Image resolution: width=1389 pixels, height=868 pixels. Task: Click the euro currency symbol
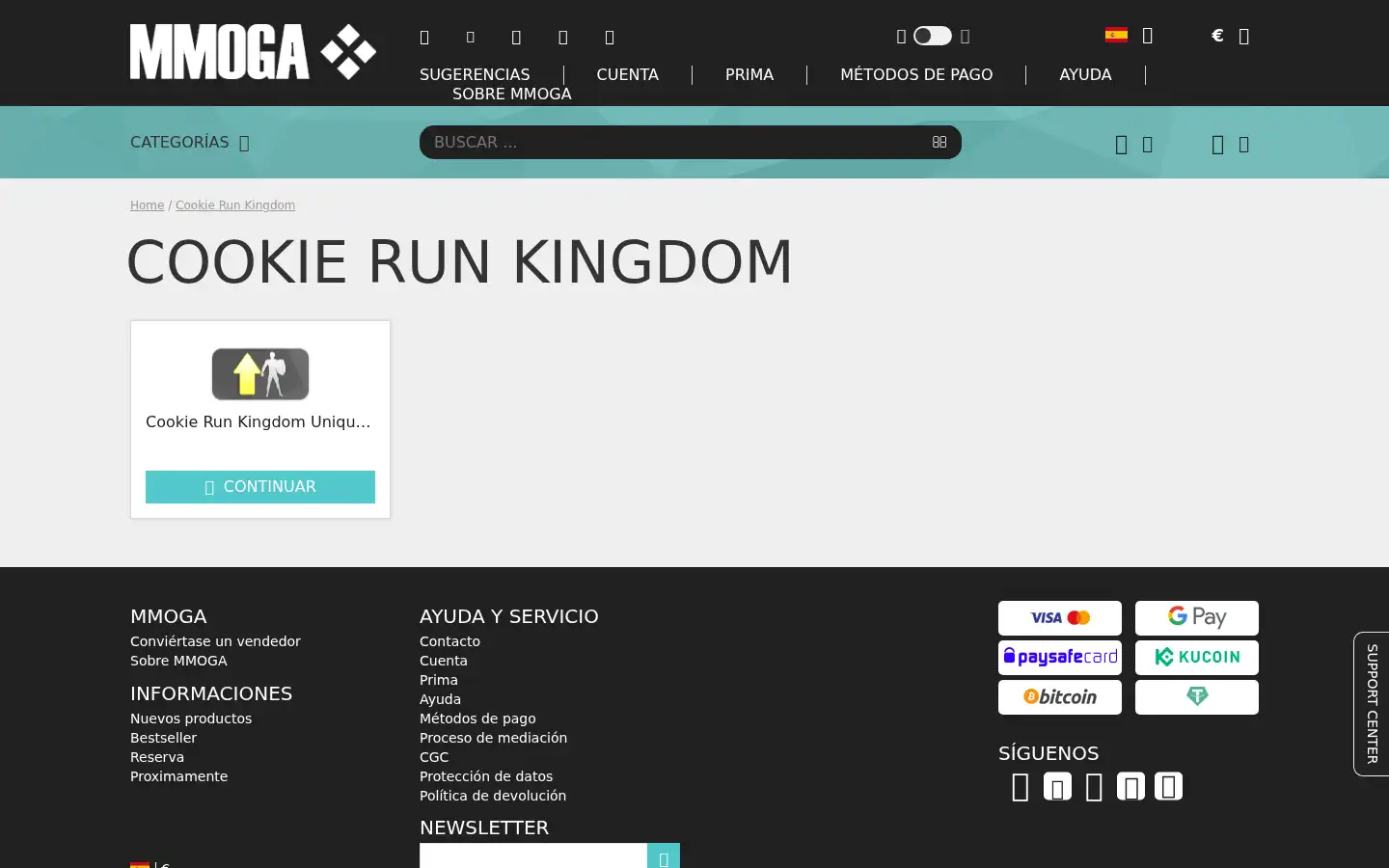point(1217,36)
